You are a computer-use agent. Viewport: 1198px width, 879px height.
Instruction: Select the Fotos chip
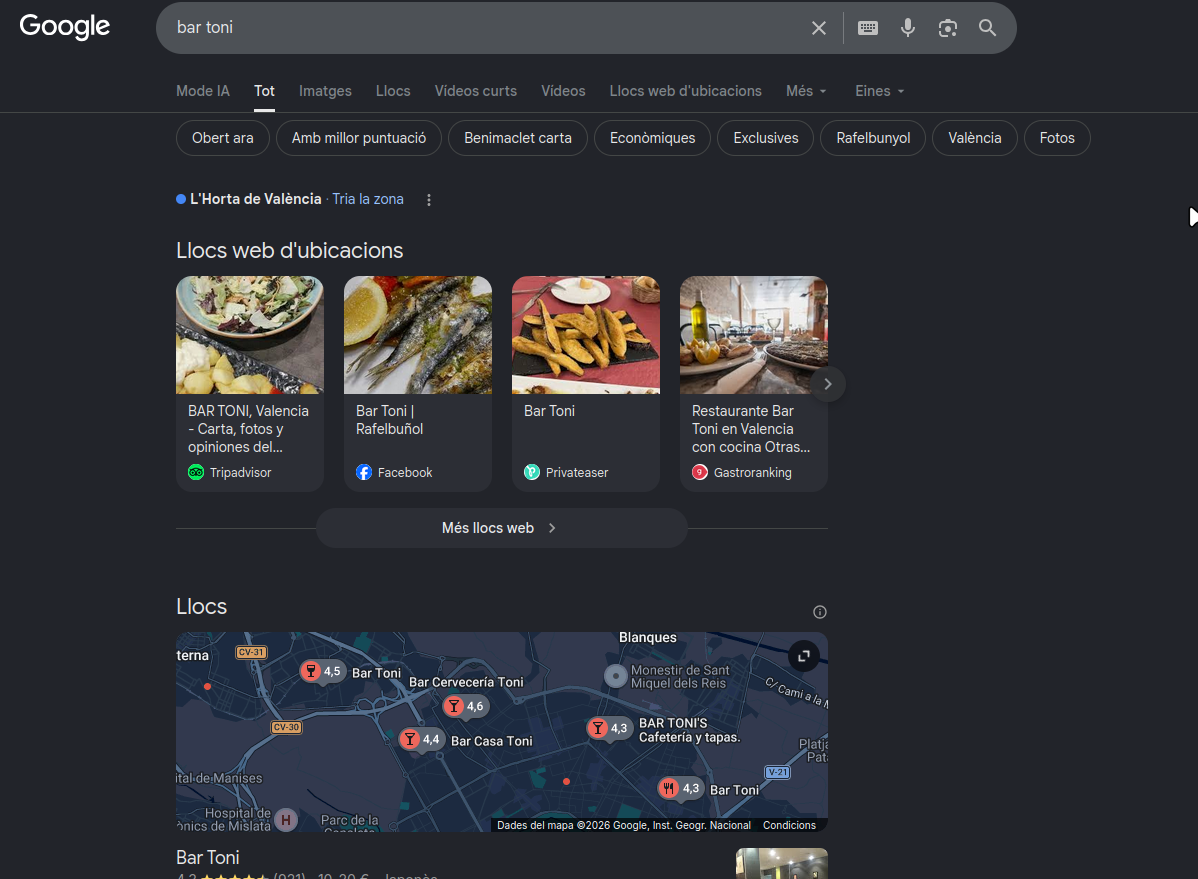pyautogui.click(x=1057, y=138)
